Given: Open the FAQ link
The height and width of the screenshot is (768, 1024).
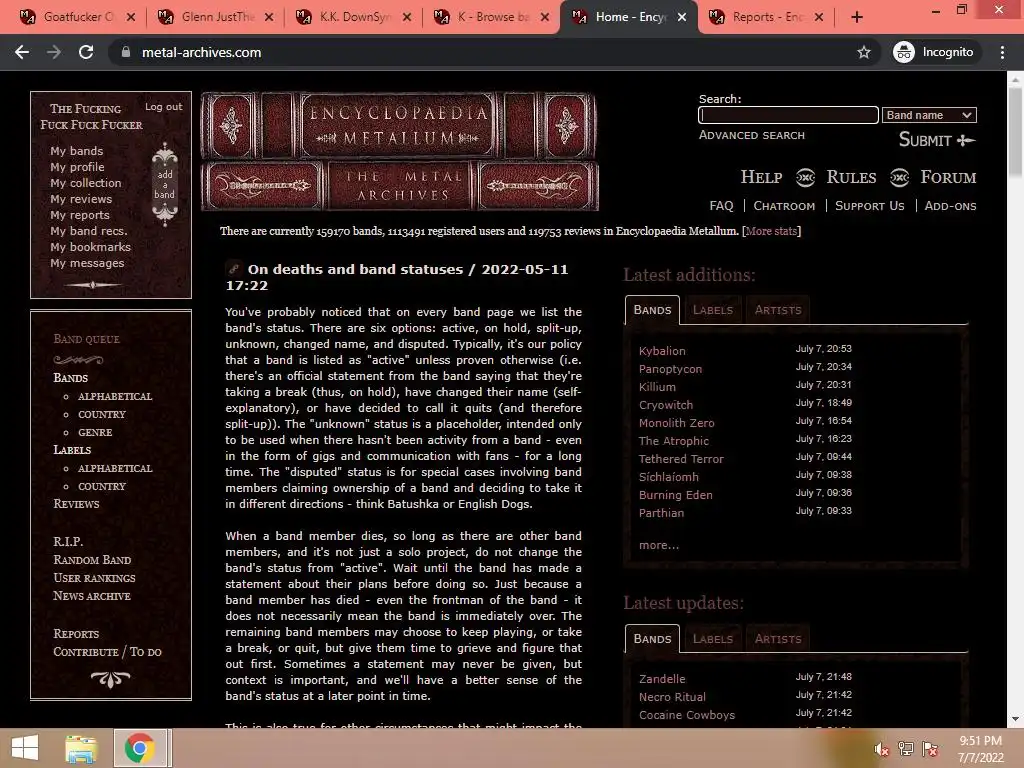Looking at the screenshot, I should click(x=721, y=206).
